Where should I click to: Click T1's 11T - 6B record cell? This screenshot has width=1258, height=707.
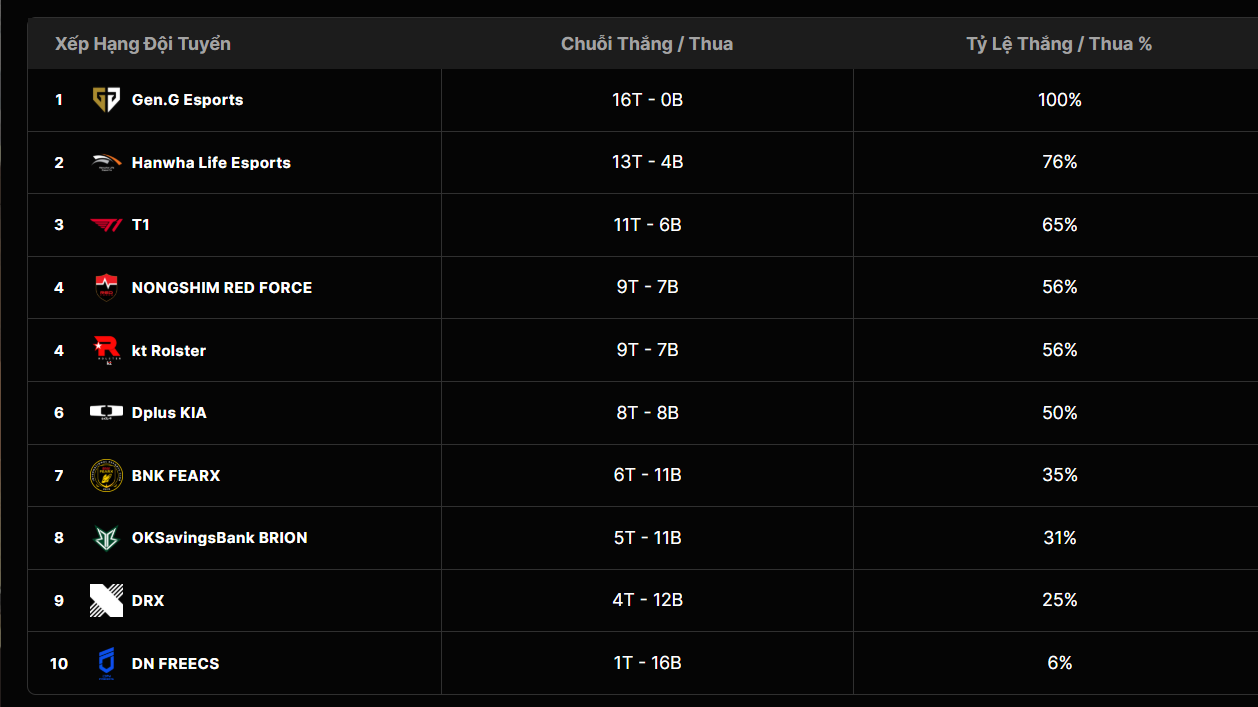647,225
